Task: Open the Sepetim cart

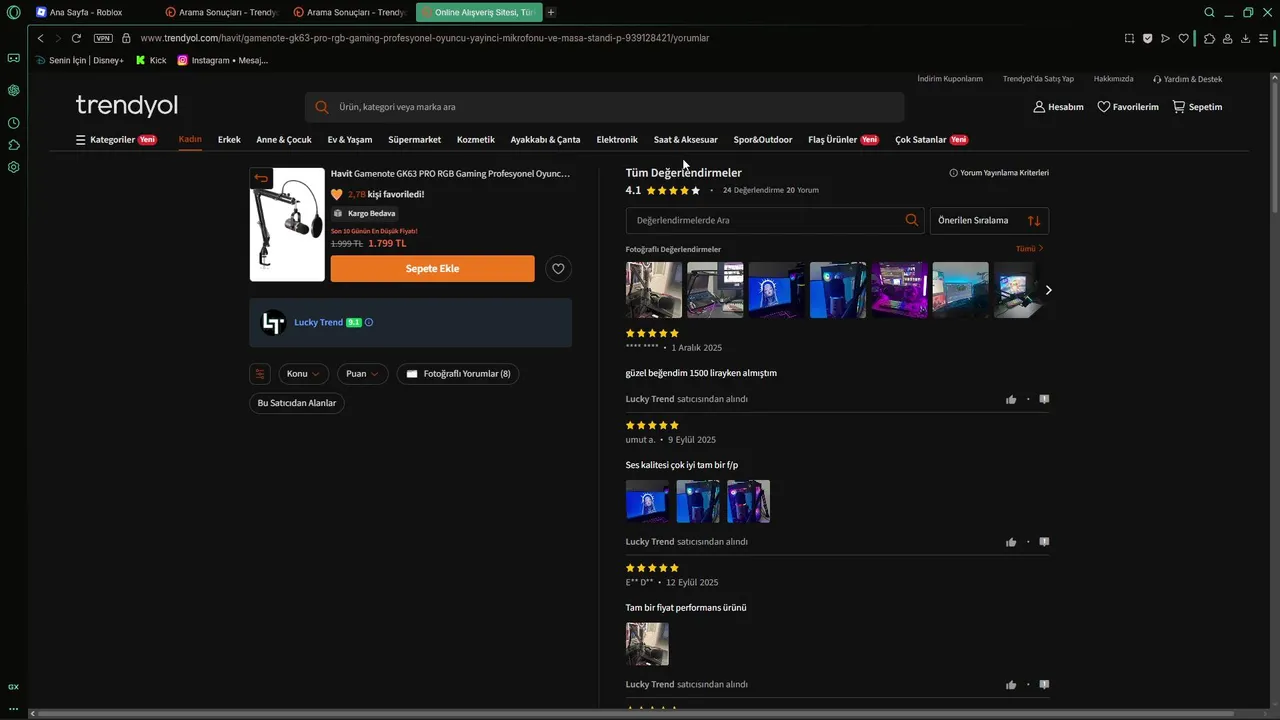Action: pyautogui.click(x=1197, y=107)
